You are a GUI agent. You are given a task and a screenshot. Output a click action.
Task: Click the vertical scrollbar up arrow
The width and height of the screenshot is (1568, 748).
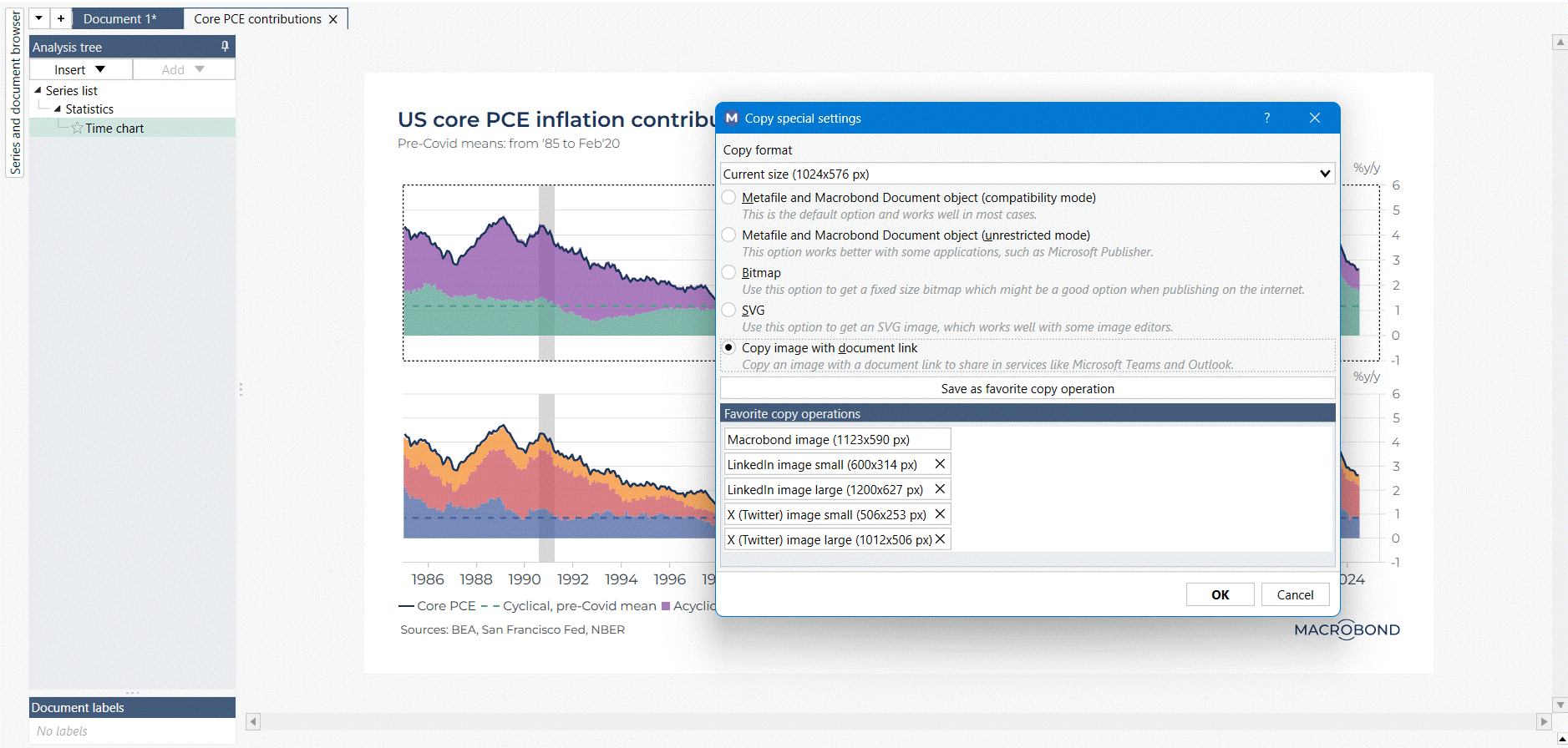click(x=1560, y=42)
